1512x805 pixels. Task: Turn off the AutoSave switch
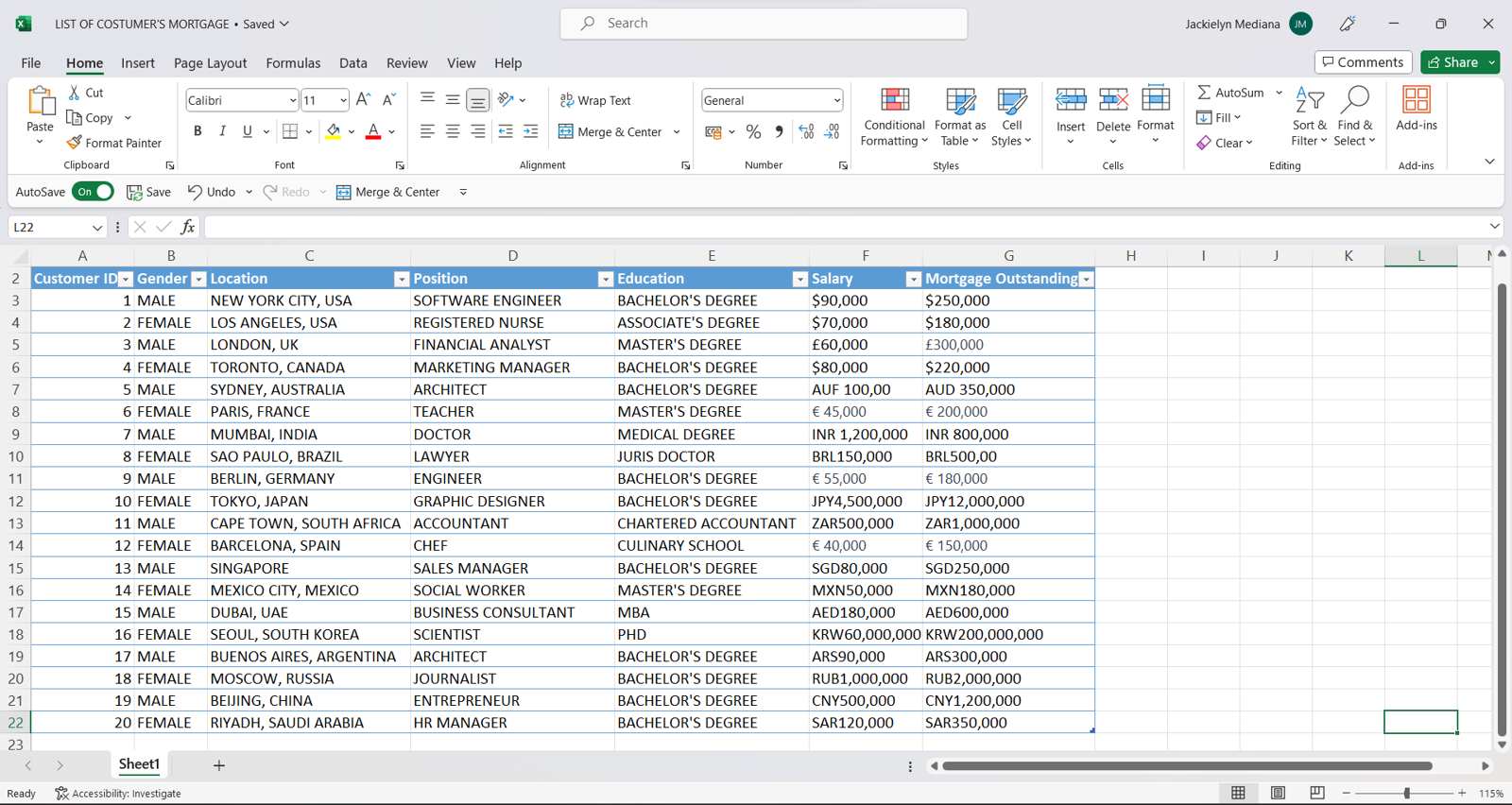coord(93,192)
